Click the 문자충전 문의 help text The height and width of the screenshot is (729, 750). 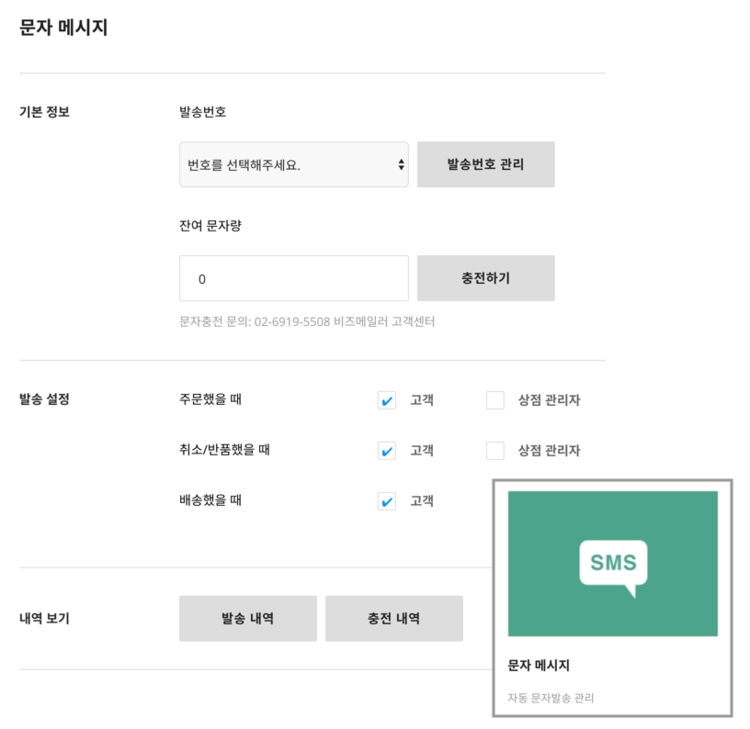(306, 322)
